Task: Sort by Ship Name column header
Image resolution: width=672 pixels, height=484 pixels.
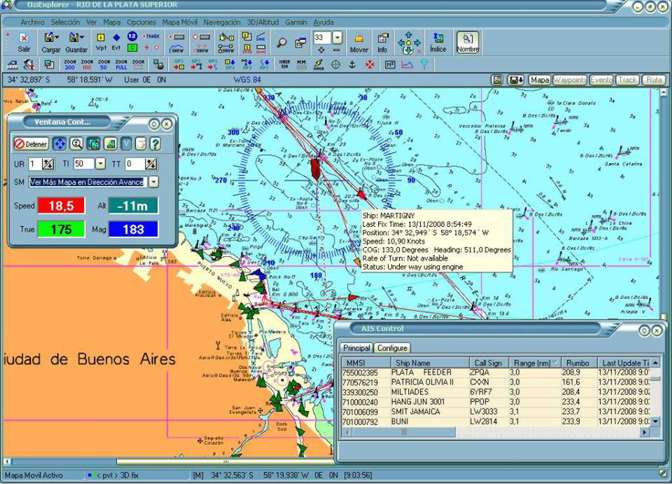Action: (x=430, y=363)
